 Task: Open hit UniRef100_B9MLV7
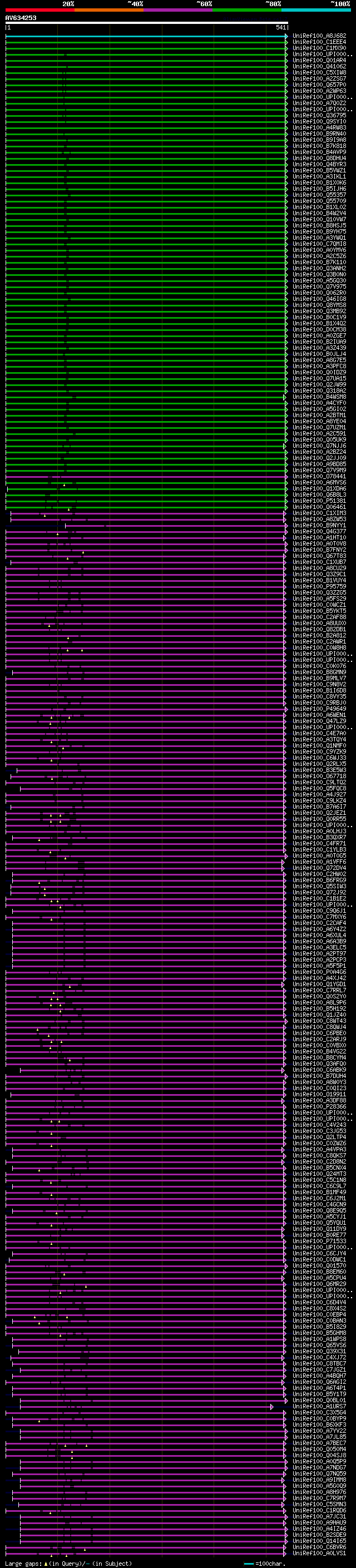(x=319, y=678)
